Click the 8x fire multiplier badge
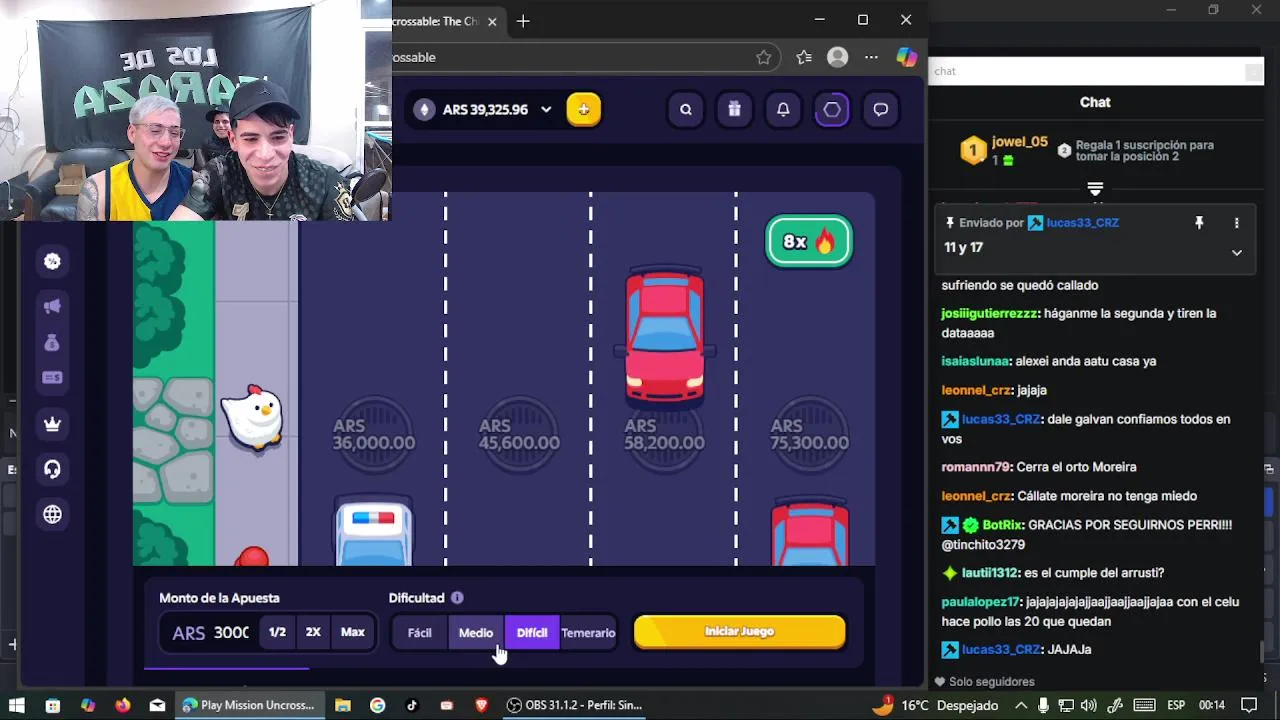Screen dimensions: 1280x720 coord(809,242)
